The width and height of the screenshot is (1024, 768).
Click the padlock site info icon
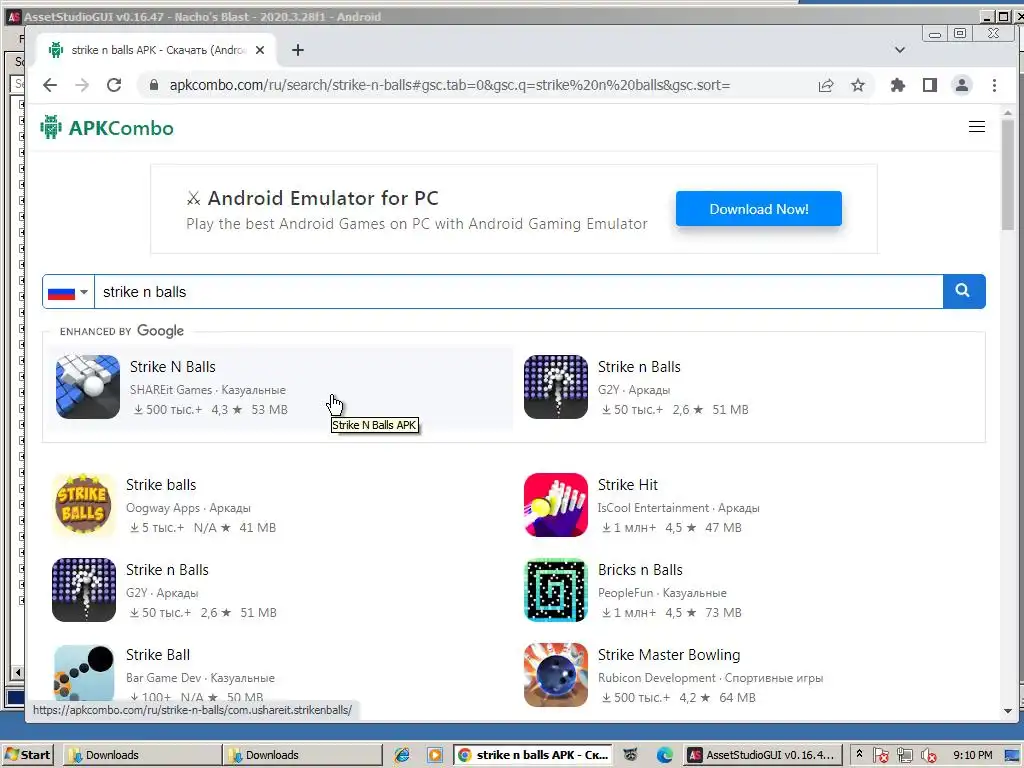[154, 85]
